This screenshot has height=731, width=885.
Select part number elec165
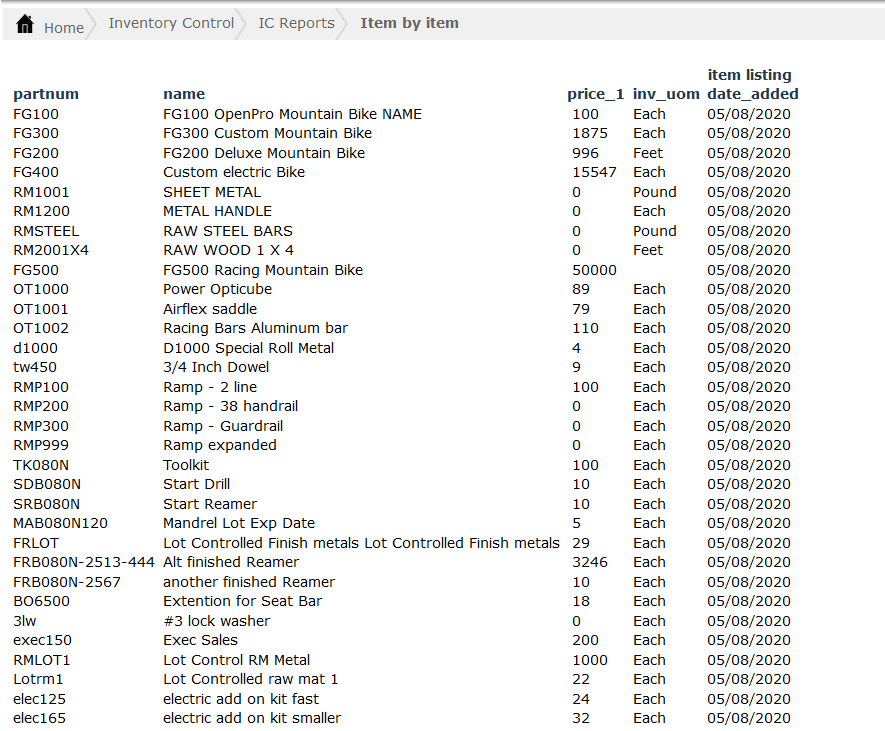[x=40, y=718]
